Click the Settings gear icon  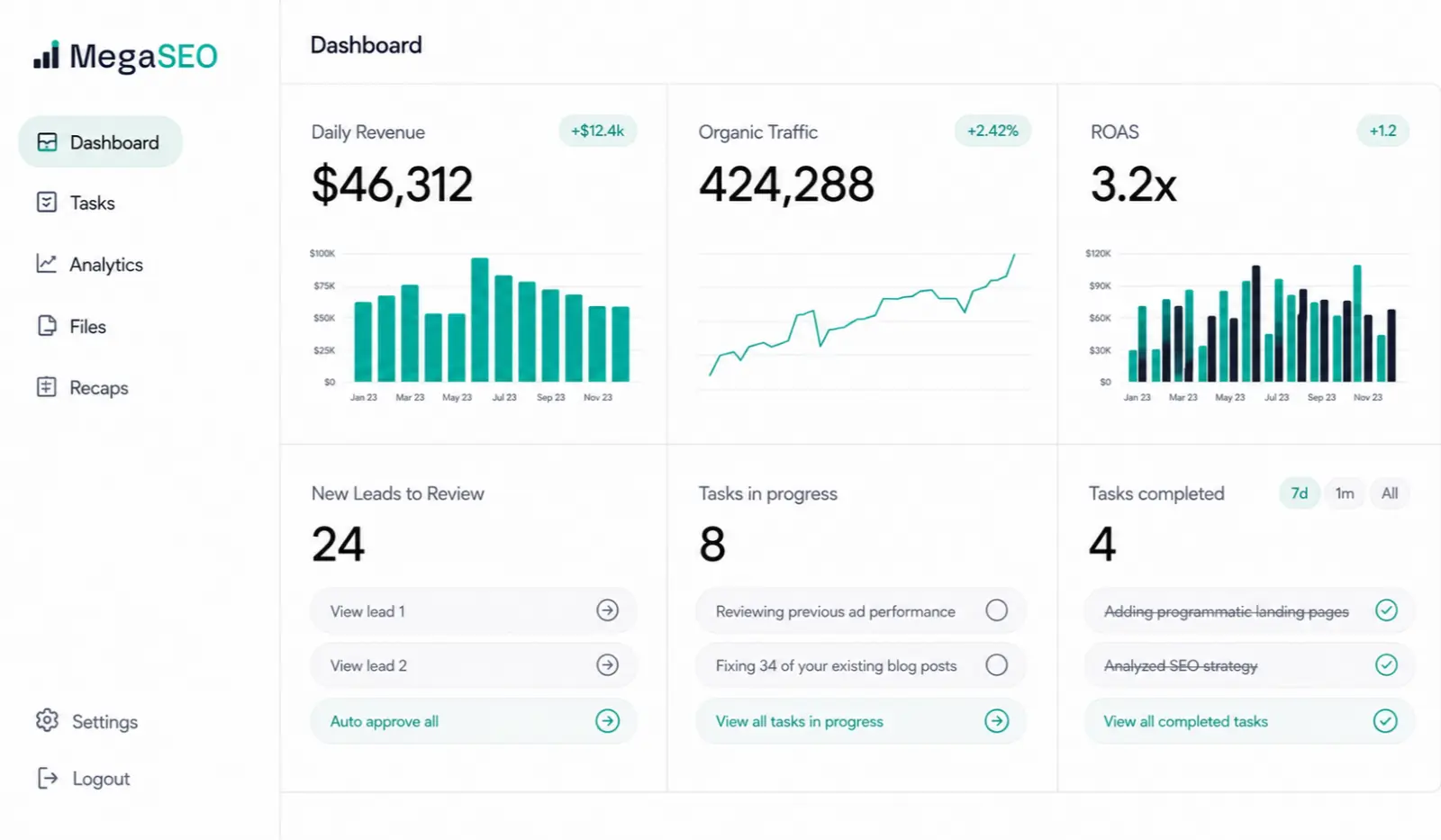(47, 720)
